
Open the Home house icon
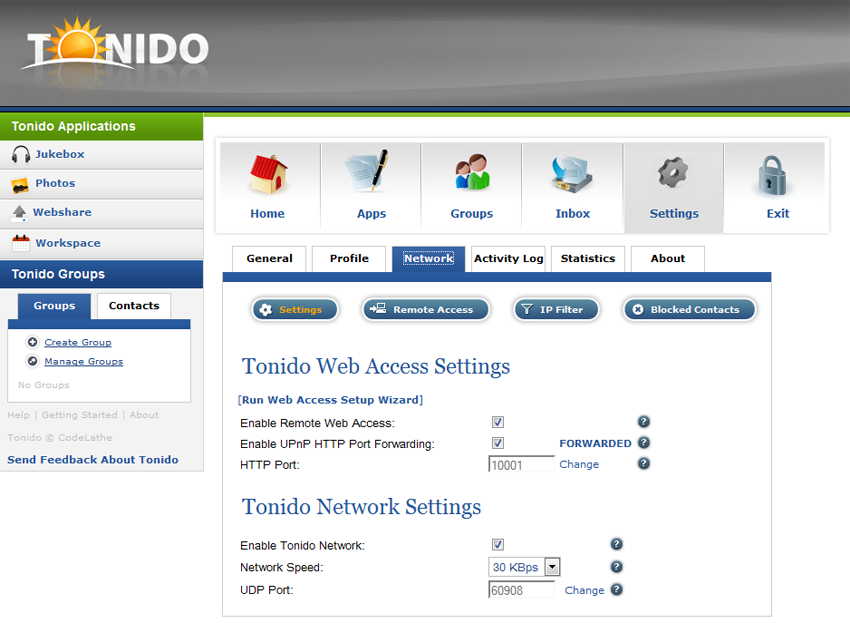pyautogui.click(x=268, y=174)
